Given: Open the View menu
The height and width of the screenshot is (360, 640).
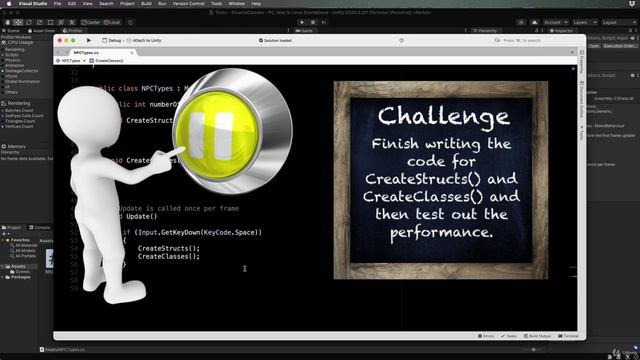Looking at the screenshot, I should pyautogui.click(x=88, y=4).
